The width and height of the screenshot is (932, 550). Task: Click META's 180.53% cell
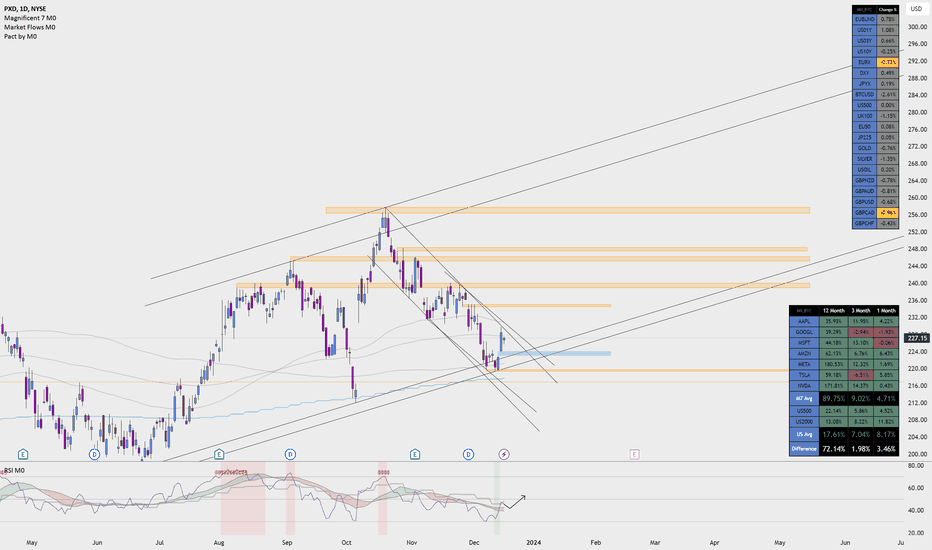tap(833, 364)
